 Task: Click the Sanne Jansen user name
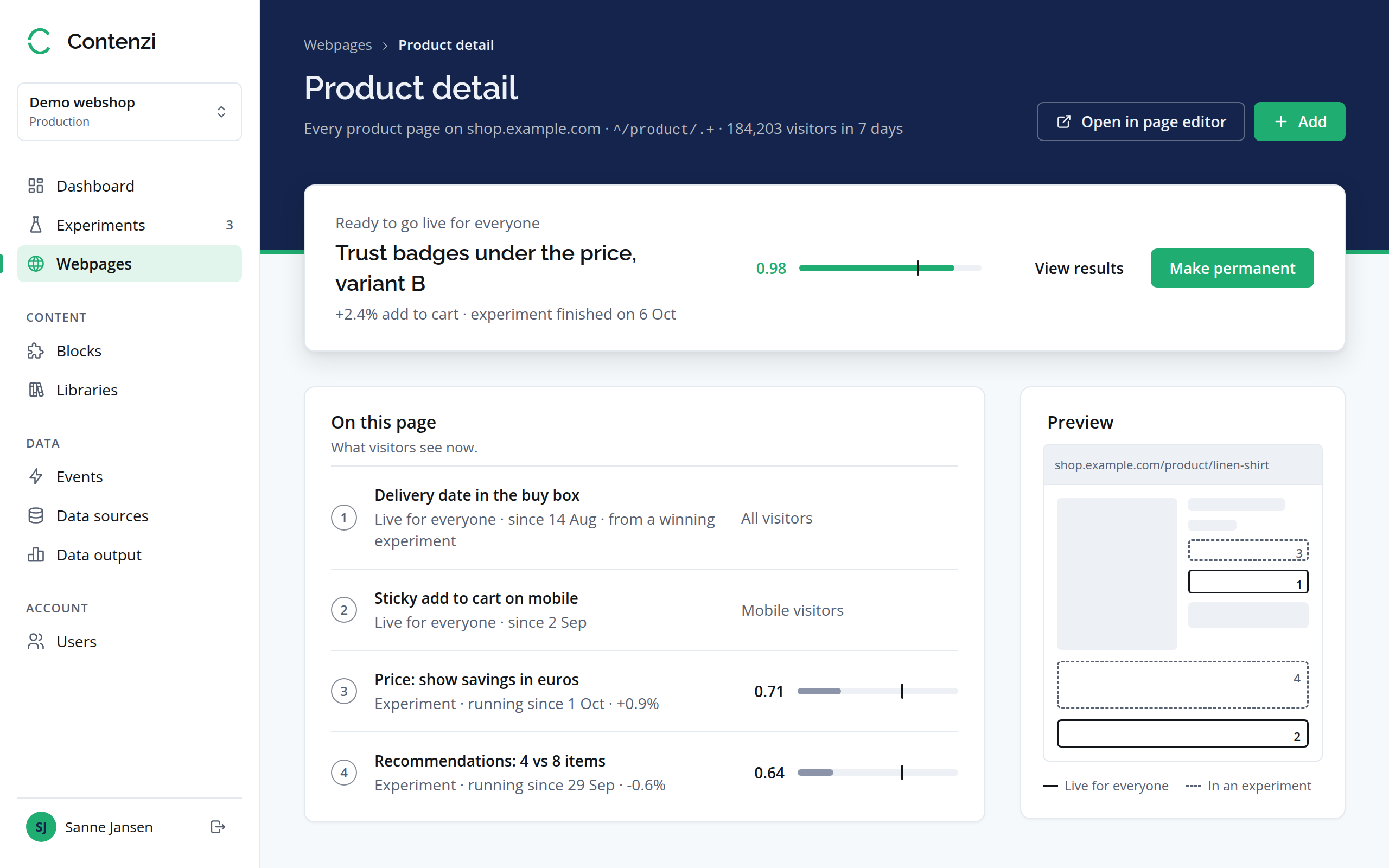(109, 827)
